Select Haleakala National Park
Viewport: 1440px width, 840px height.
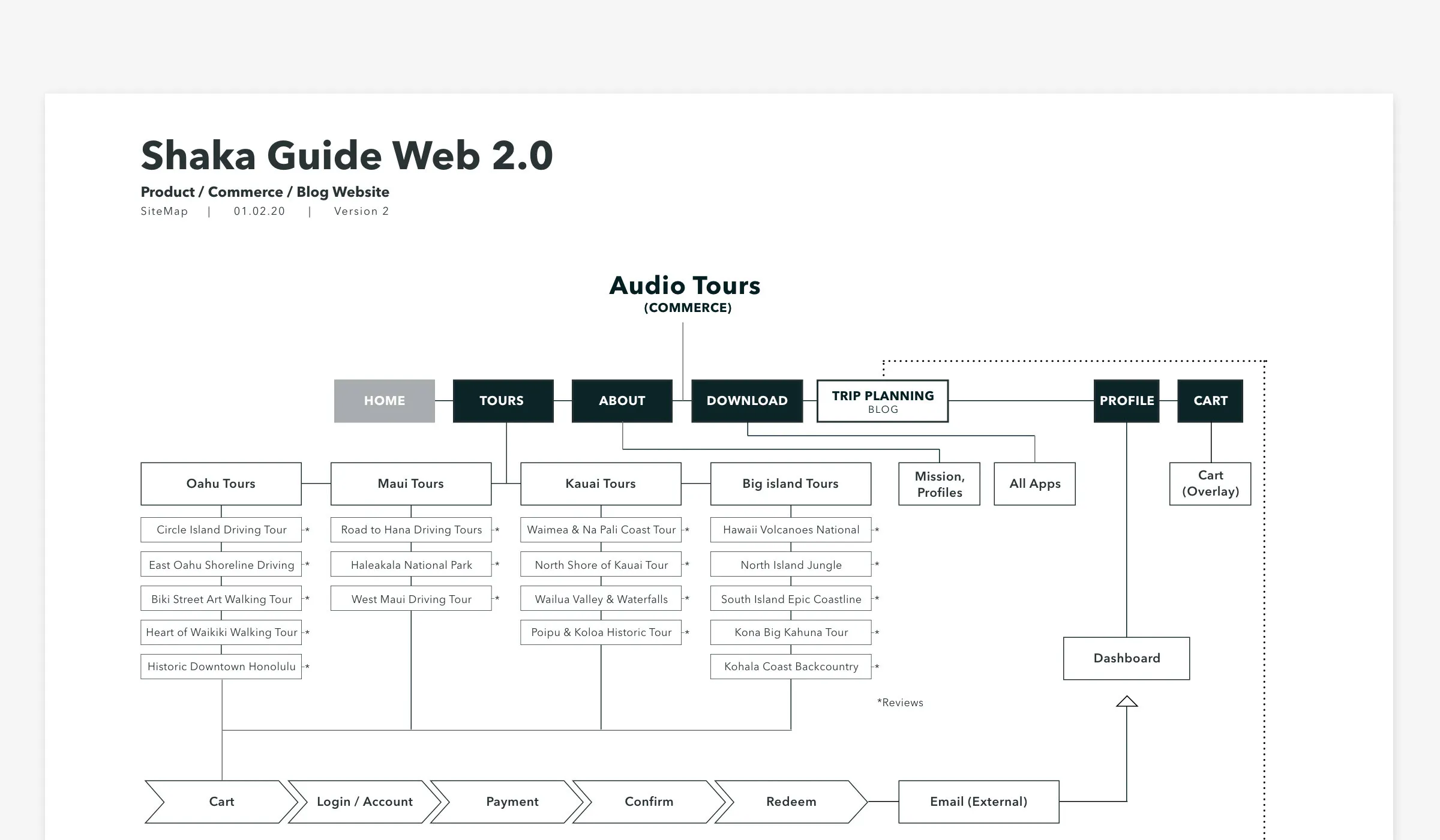click(411, 565)
